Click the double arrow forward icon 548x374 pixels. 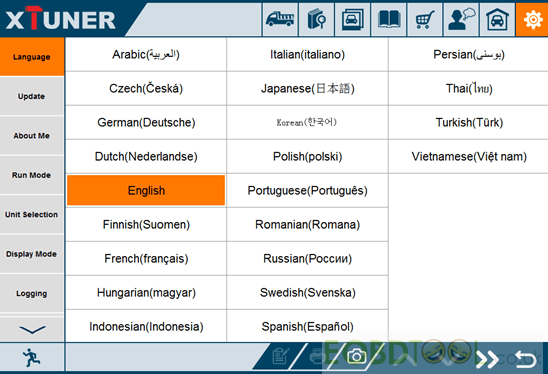pyautogui.click(x=487, y=359)
